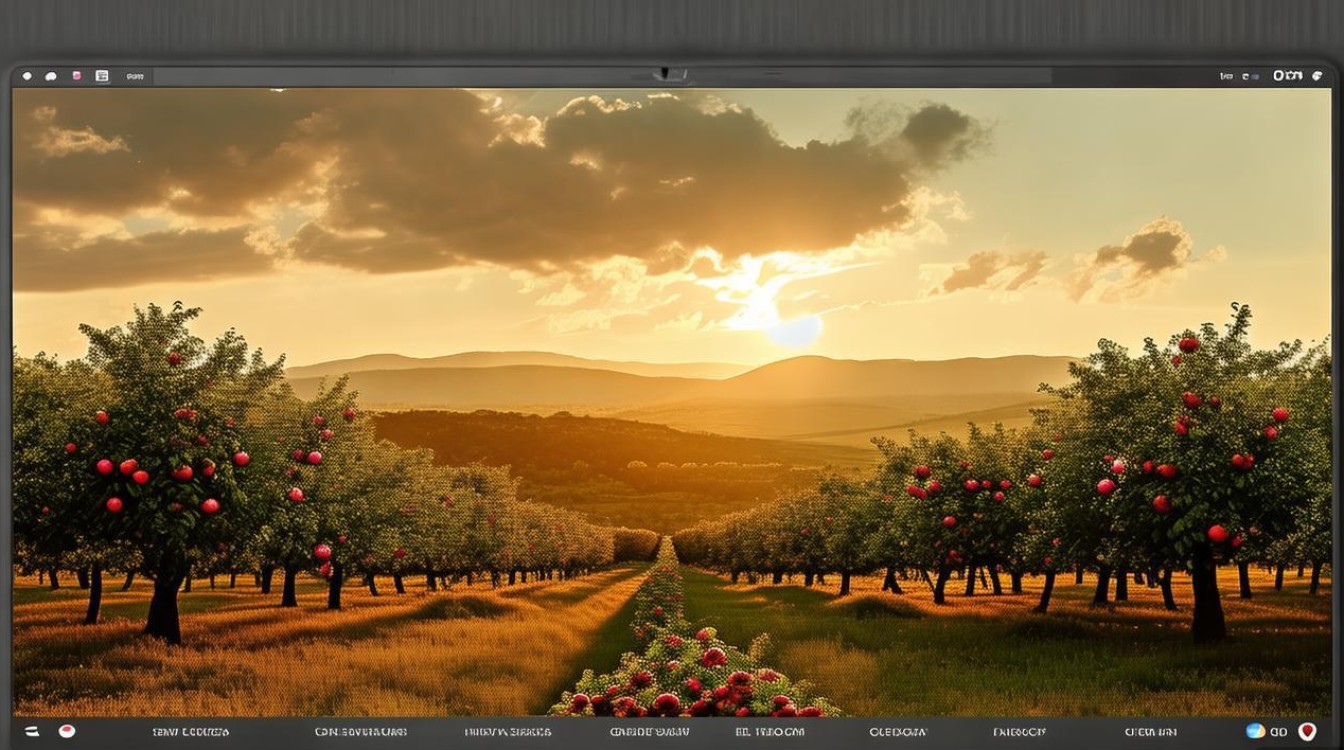Select the second text item in bottom bar

(359, 732)
